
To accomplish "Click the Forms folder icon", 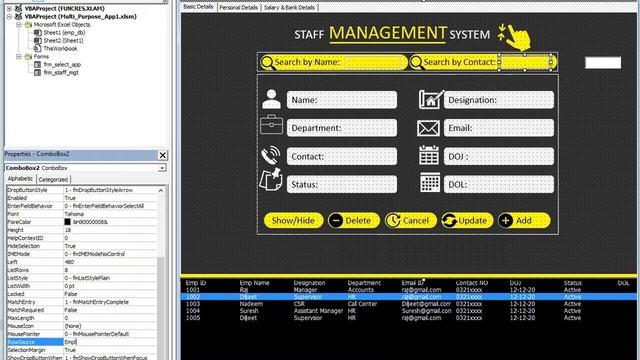I will (x=28, y=57).
